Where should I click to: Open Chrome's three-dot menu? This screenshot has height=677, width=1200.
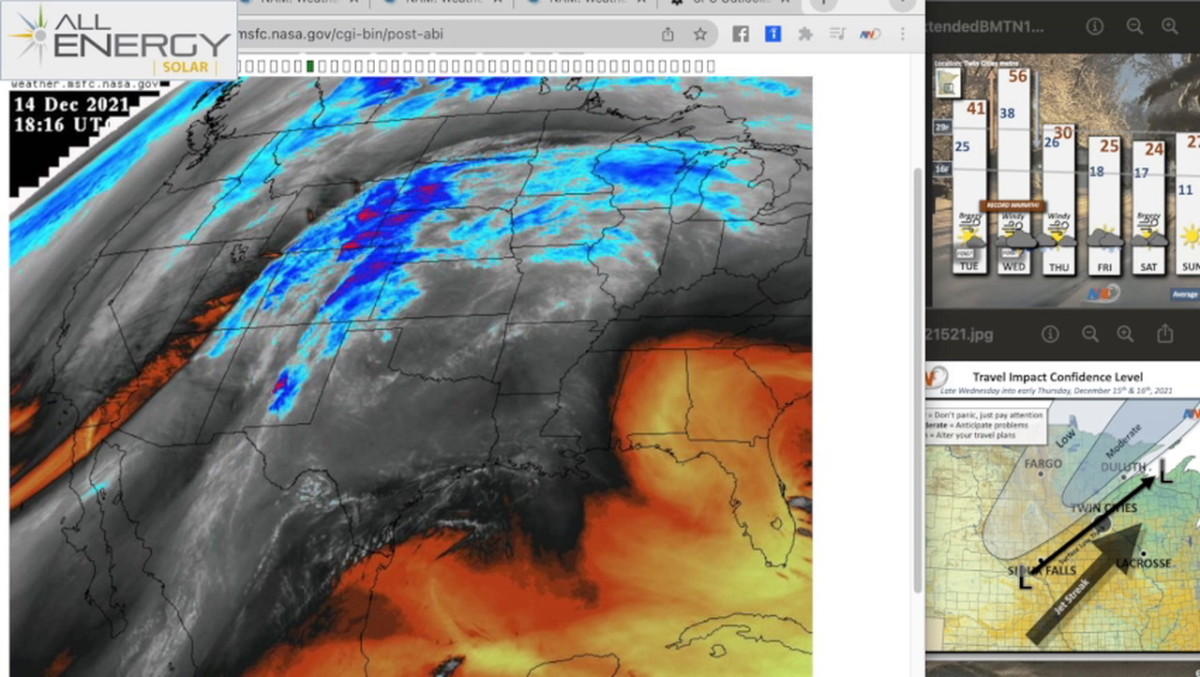point(902,33)
